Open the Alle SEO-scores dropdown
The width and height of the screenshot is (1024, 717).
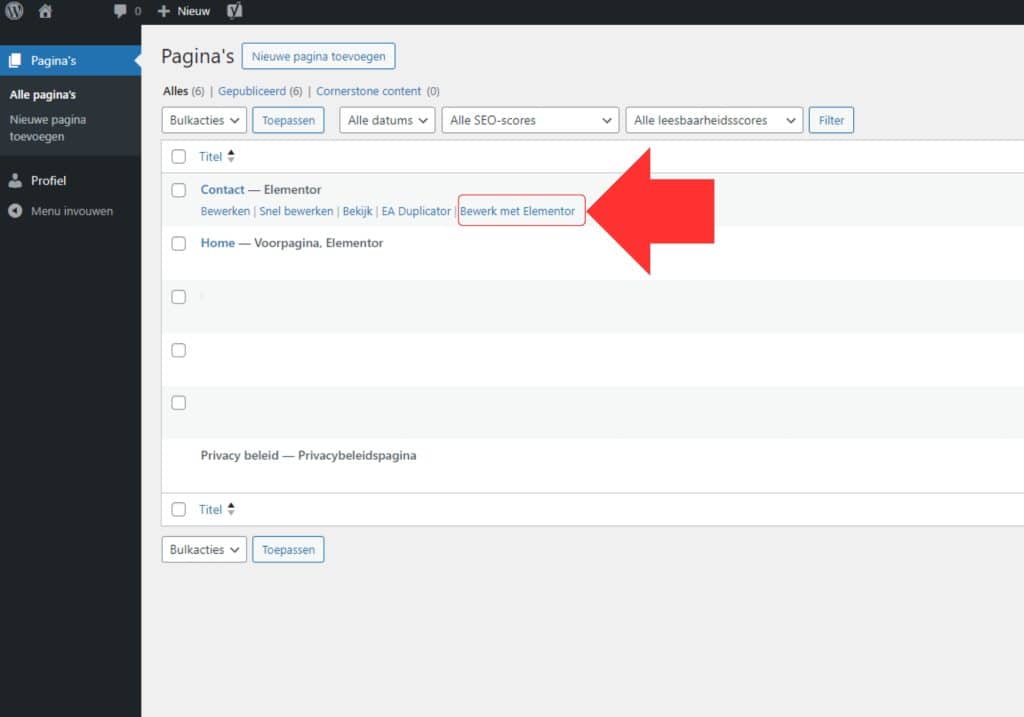[x=530, y=119]
